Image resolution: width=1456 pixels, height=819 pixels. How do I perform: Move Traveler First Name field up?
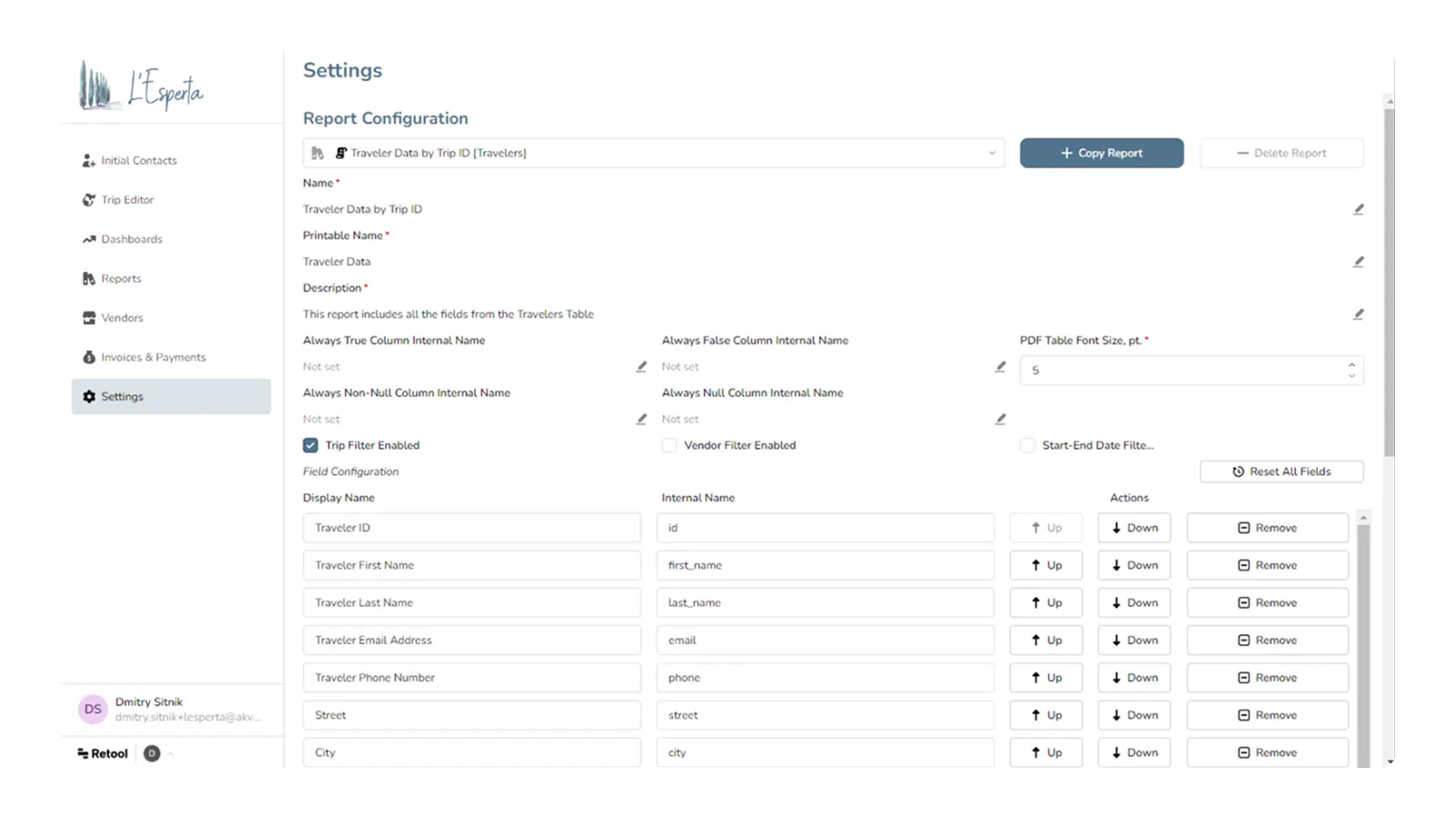point(1046,565)
